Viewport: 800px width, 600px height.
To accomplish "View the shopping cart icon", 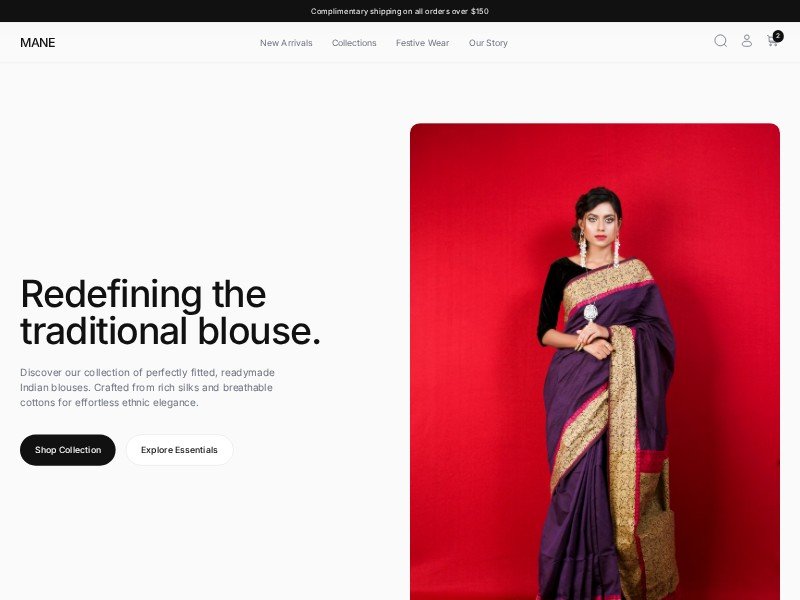I will pos(772,41).
